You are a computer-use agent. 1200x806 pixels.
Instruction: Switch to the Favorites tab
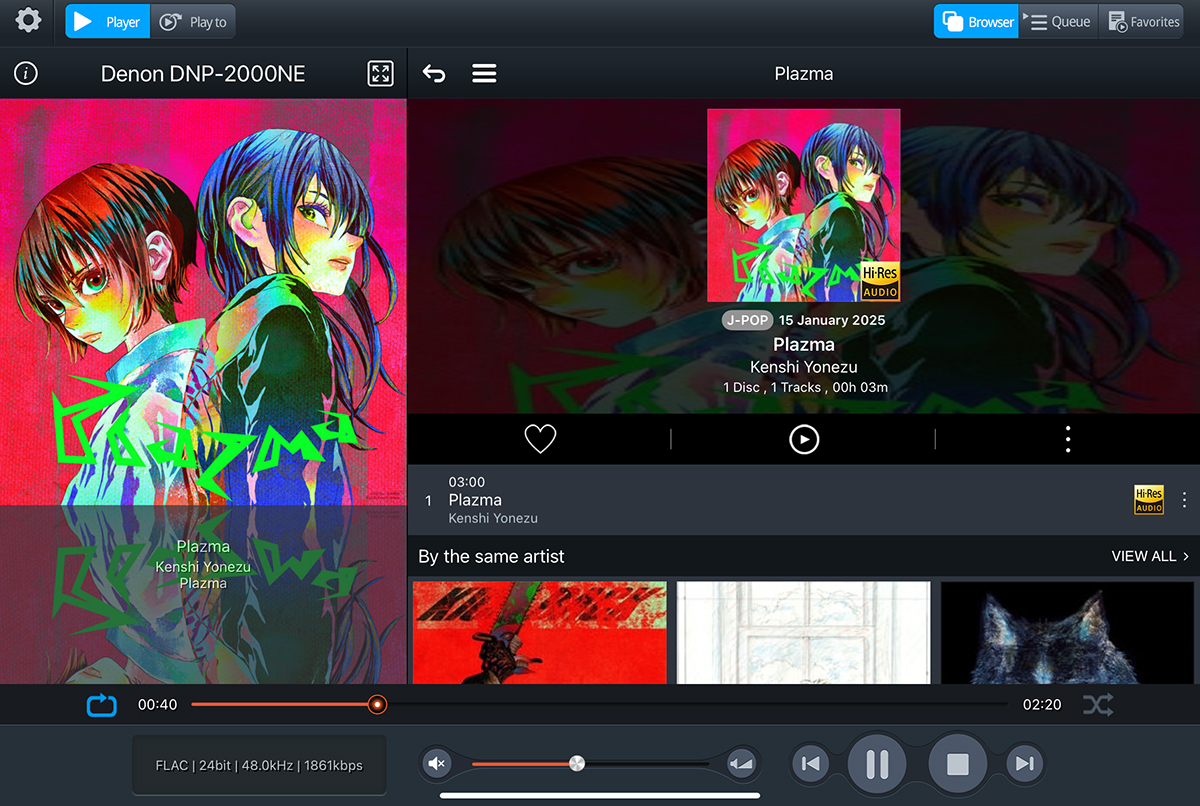tap(1141, 21)
